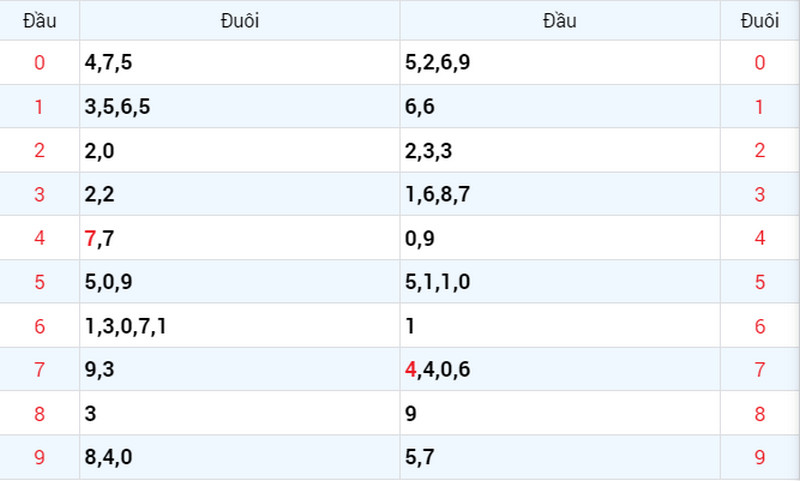Click the cell with 1,3,0,7,1
The width and height of the screenshot is (800, 481).
click(x=240, y=326)
